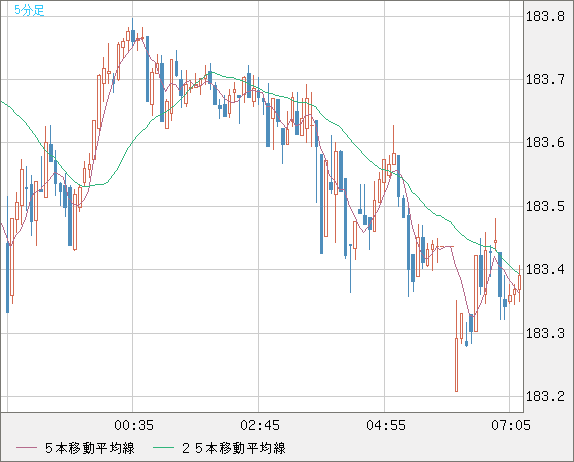
Task: Click the 5本移動平均線 legend label
Action: (90, 448)
